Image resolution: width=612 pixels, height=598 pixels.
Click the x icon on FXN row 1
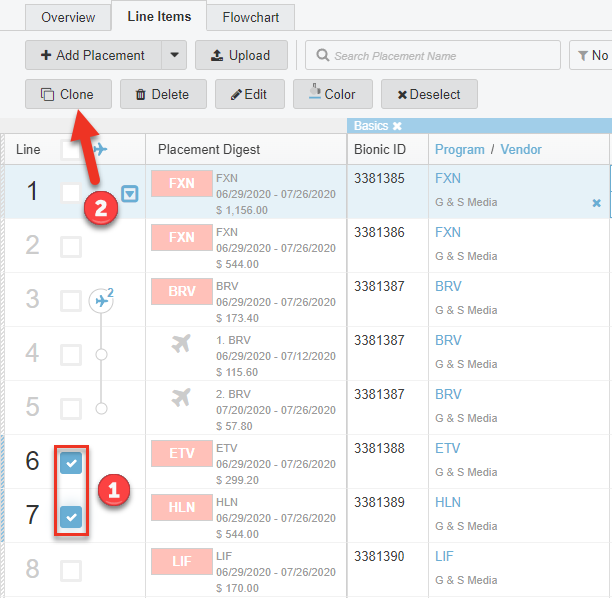point(597,203)
